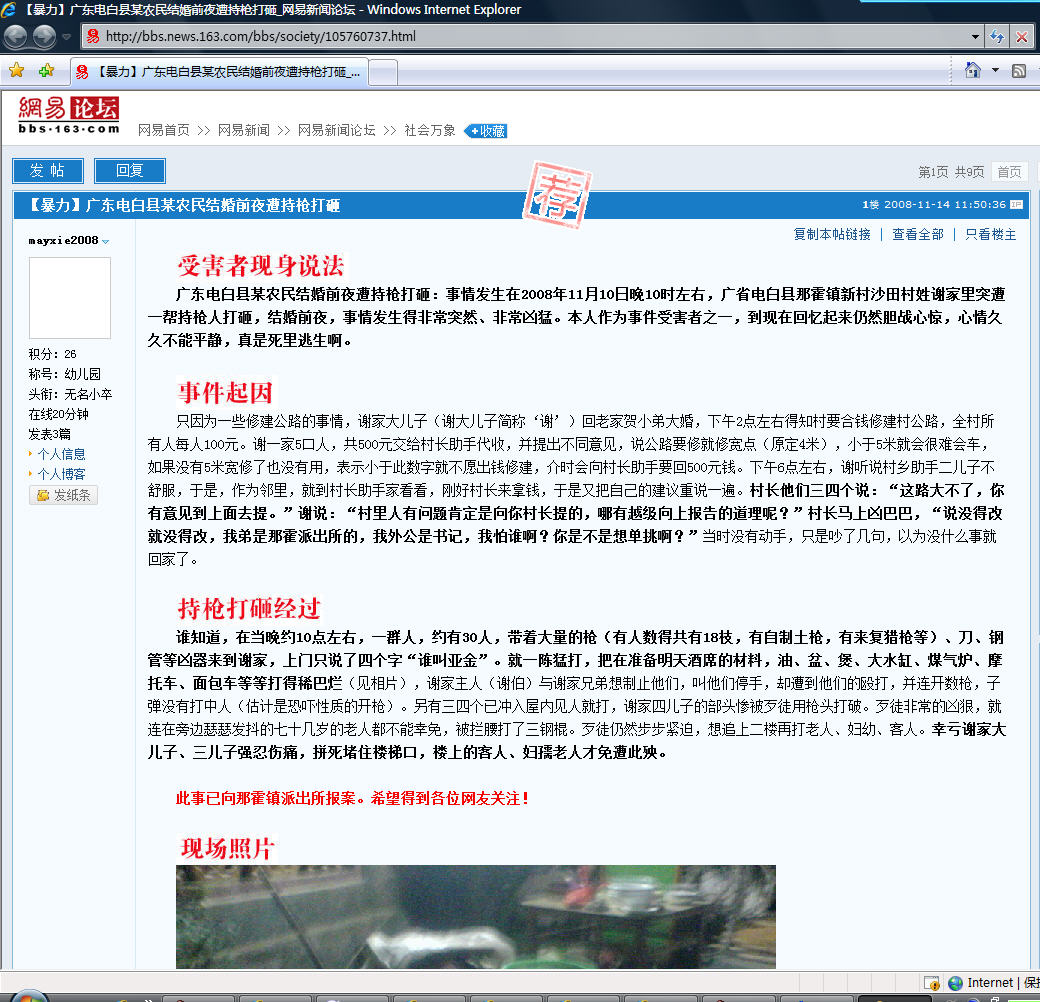Open the empty new tab
Screen dimensions: 1040x1002
coord(384,72)
